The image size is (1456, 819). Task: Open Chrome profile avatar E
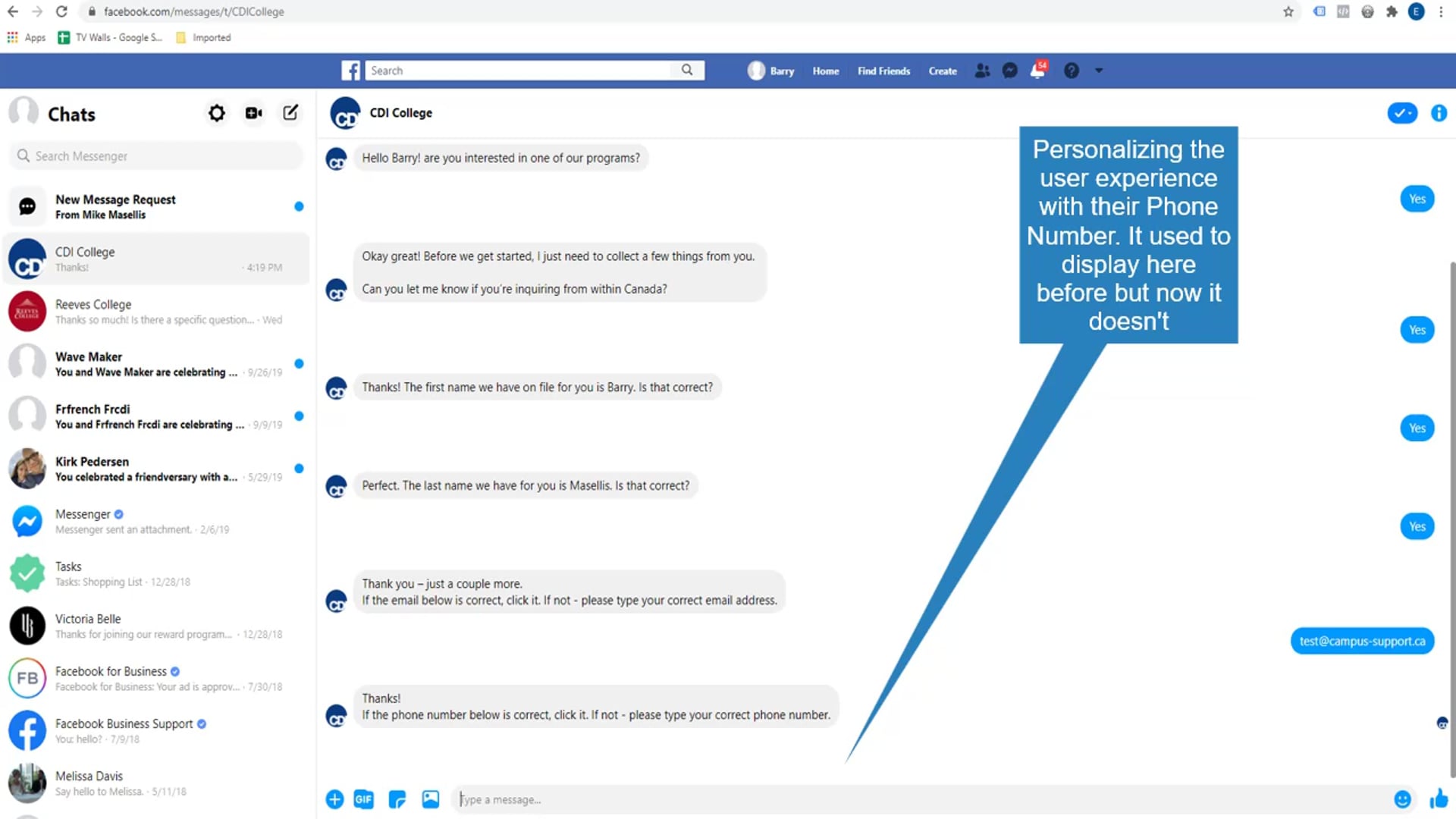pos(1416,11)
